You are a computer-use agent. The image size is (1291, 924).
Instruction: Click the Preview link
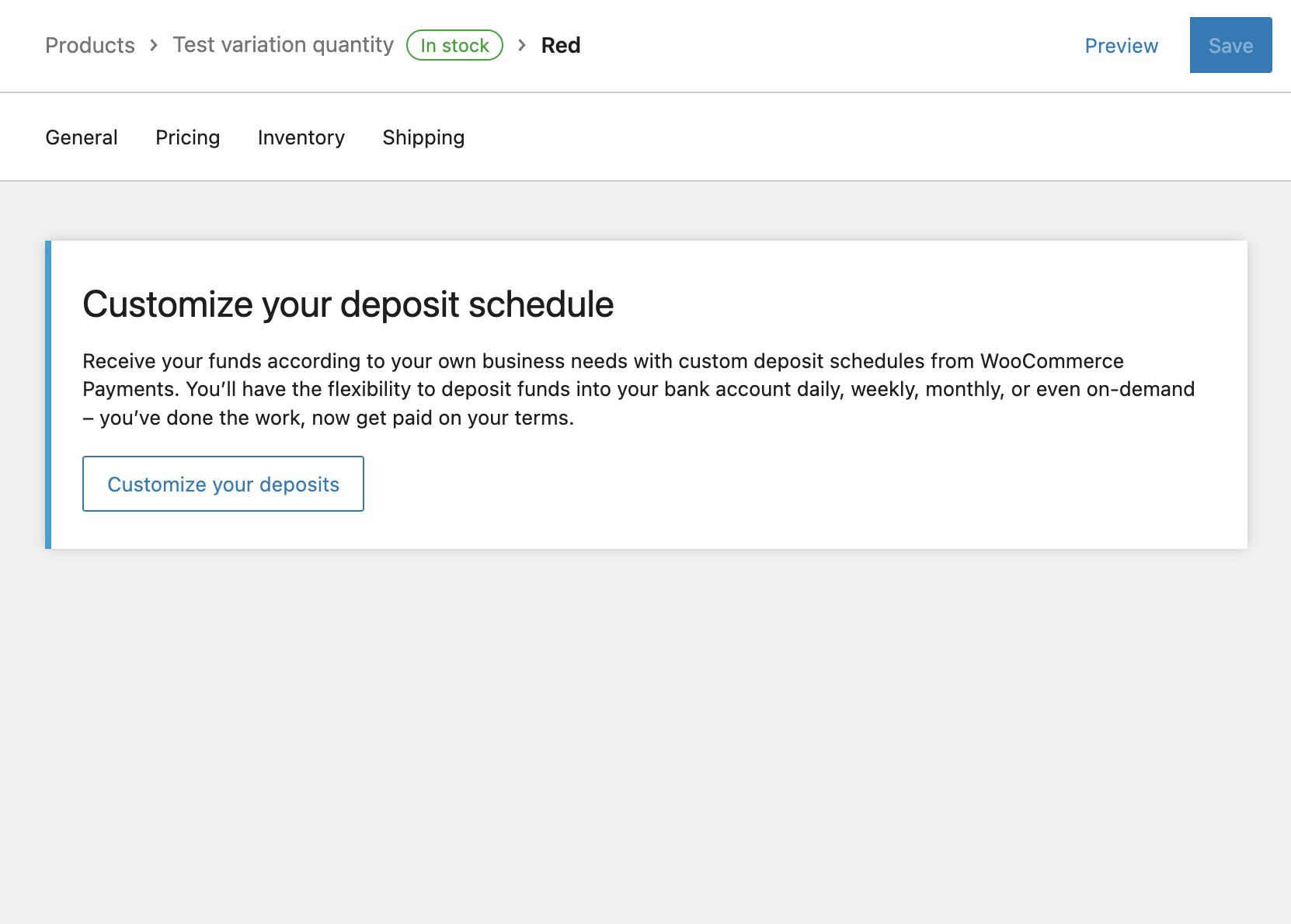point(1121,46)
